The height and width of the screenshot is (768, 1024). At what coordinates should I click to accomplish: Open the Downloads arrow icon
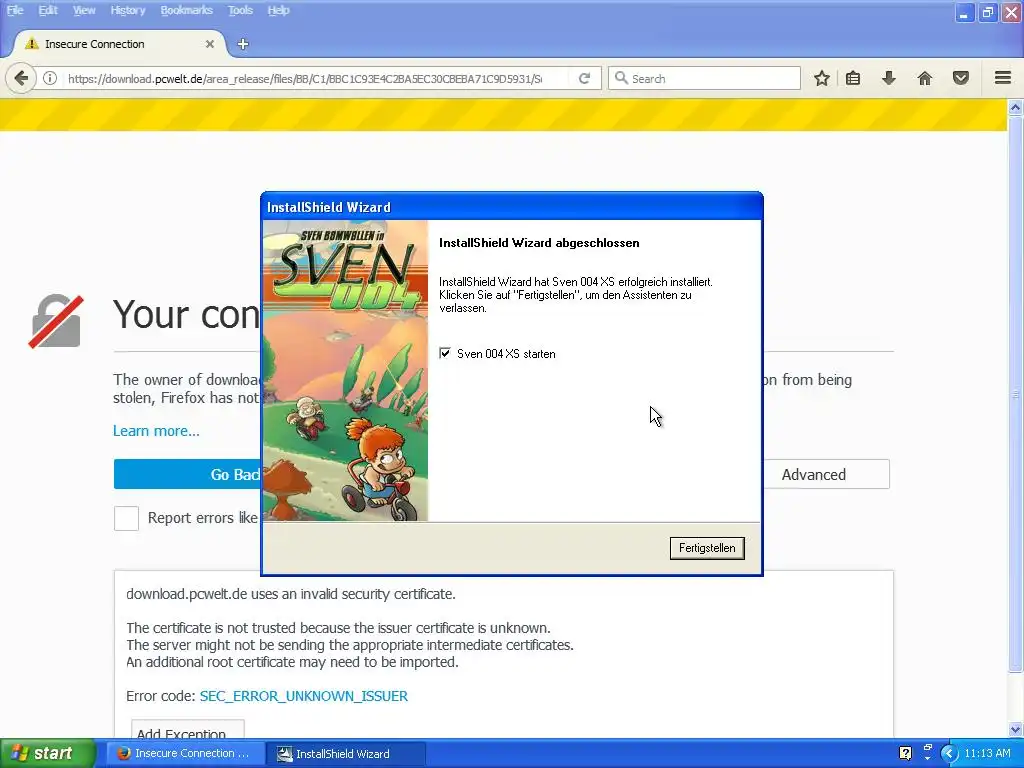[889, 78]
